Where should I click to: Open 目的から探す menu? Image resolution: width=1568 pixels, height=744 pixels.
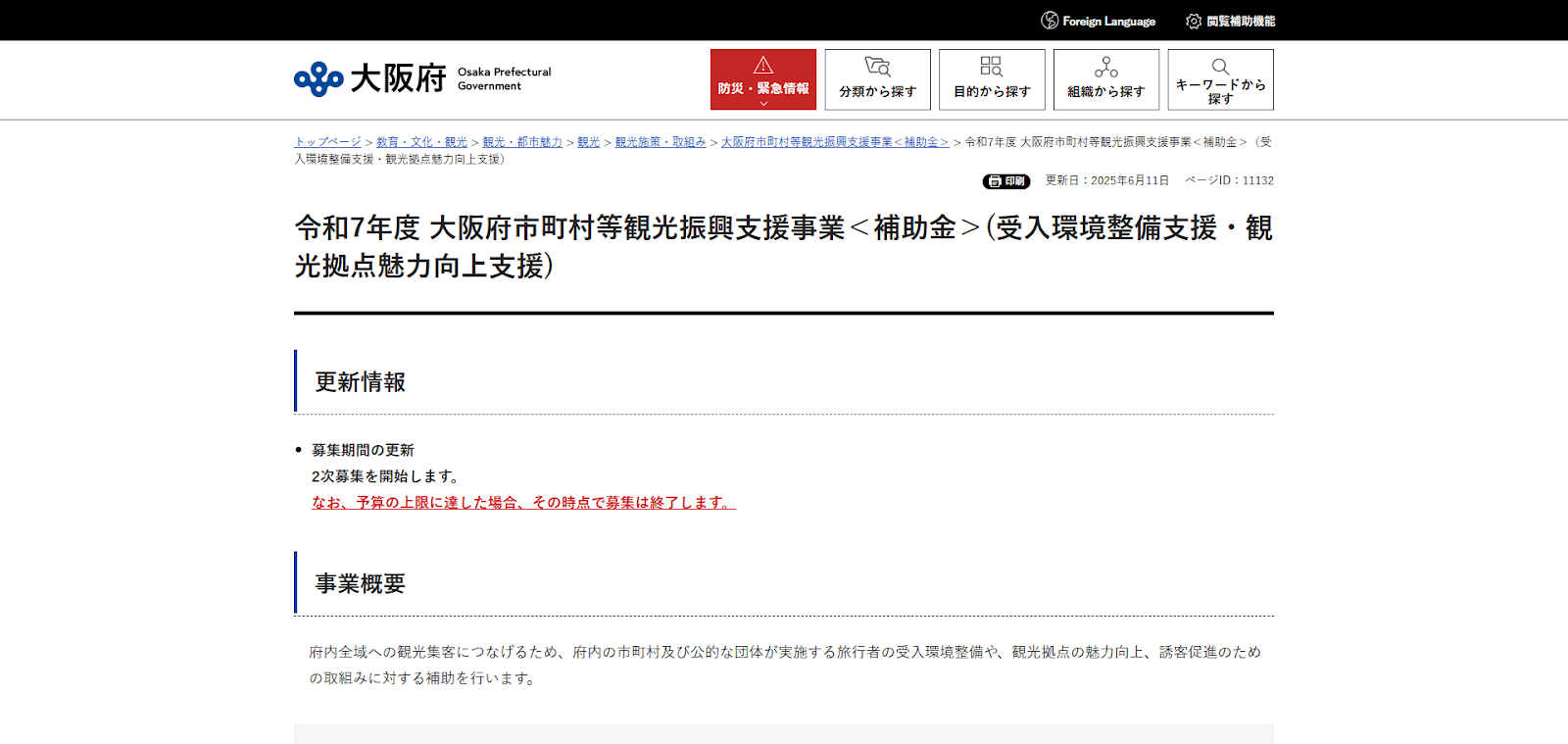pyautogui.click(x=992, y=79)
